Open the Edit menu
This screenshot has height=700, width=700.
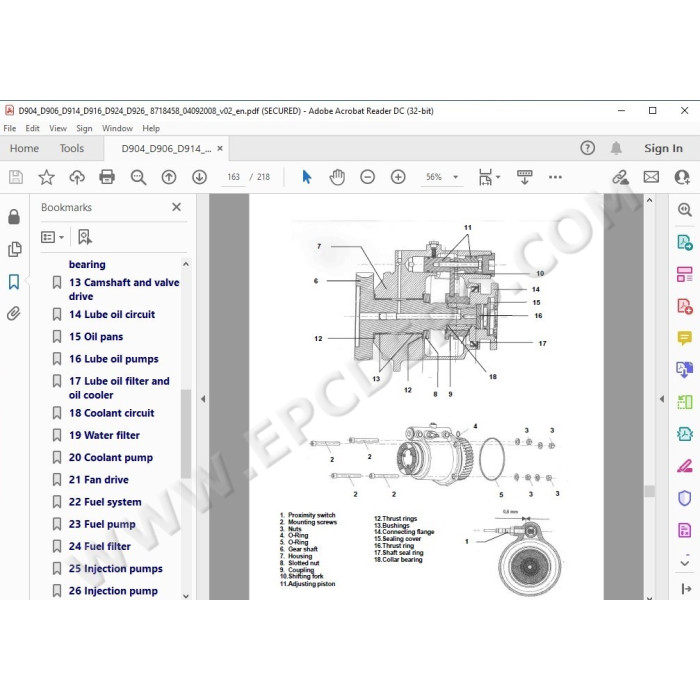(32, 129)
